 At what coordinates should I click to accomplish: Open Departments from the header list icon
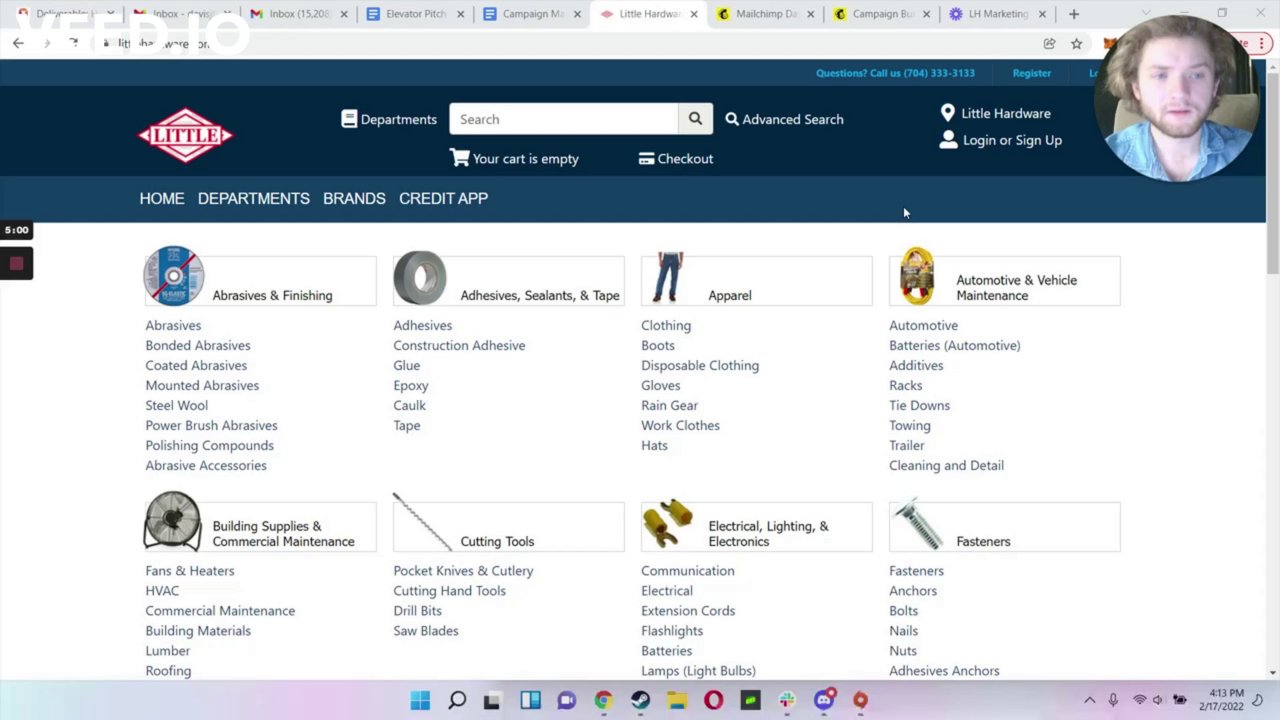click(349, 118)
